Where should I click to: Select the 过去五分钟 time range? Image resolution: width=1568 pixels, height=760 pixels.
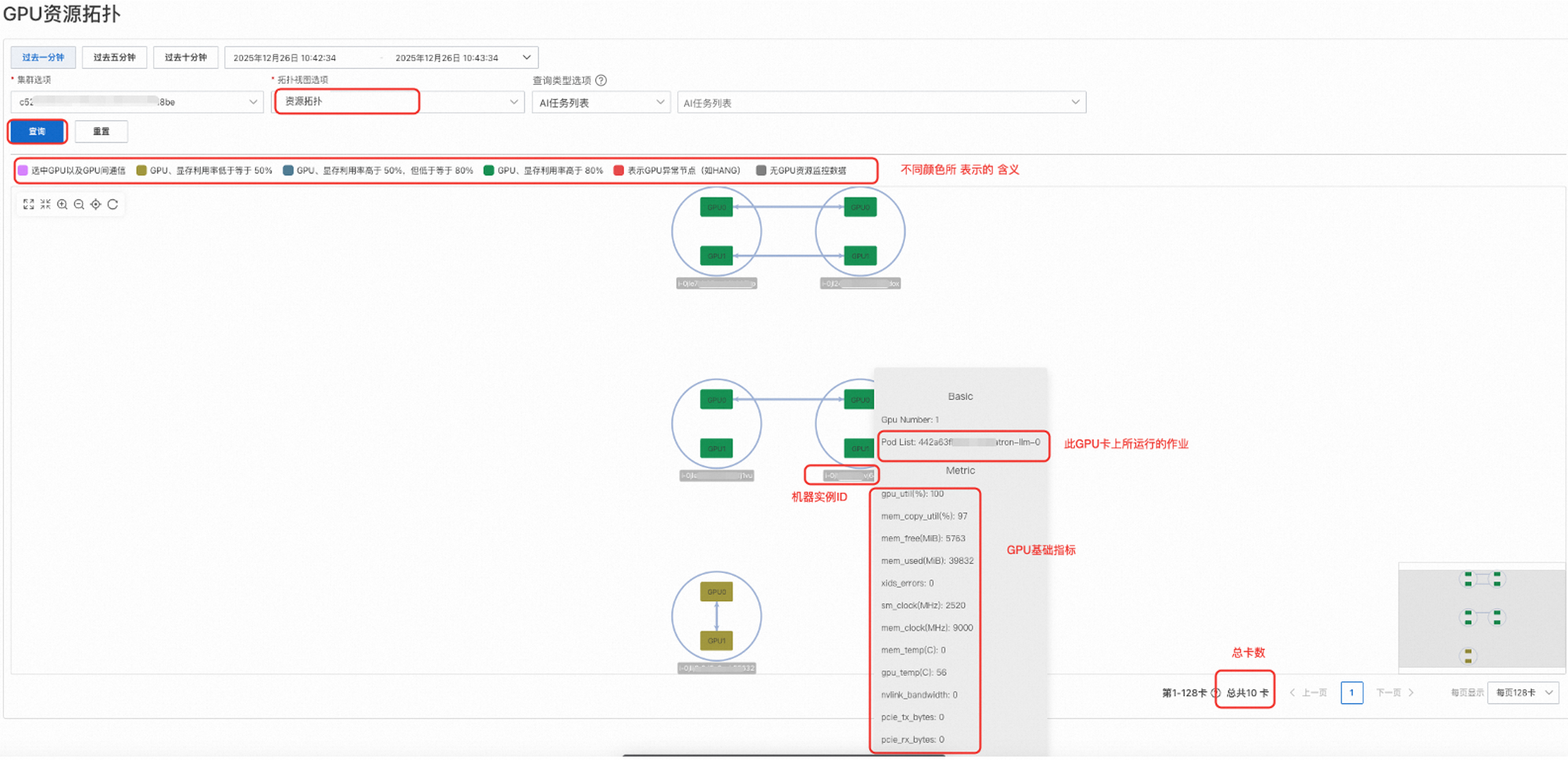click(x=114, y=57)
